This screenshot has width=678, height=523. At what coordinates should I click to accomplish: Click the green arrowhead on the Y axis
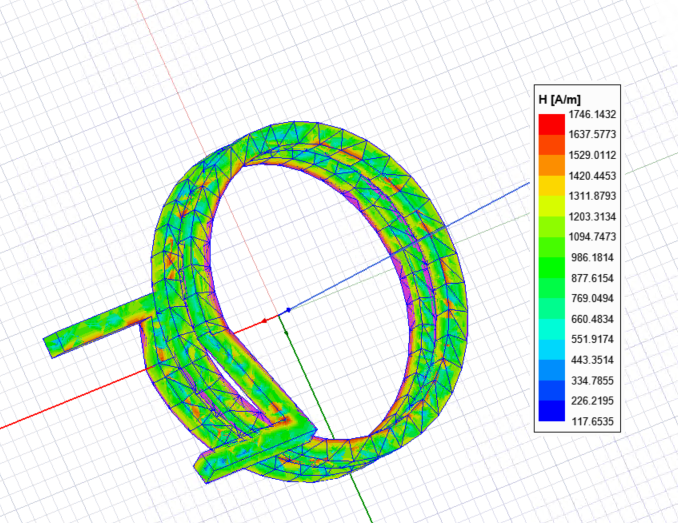286,332
